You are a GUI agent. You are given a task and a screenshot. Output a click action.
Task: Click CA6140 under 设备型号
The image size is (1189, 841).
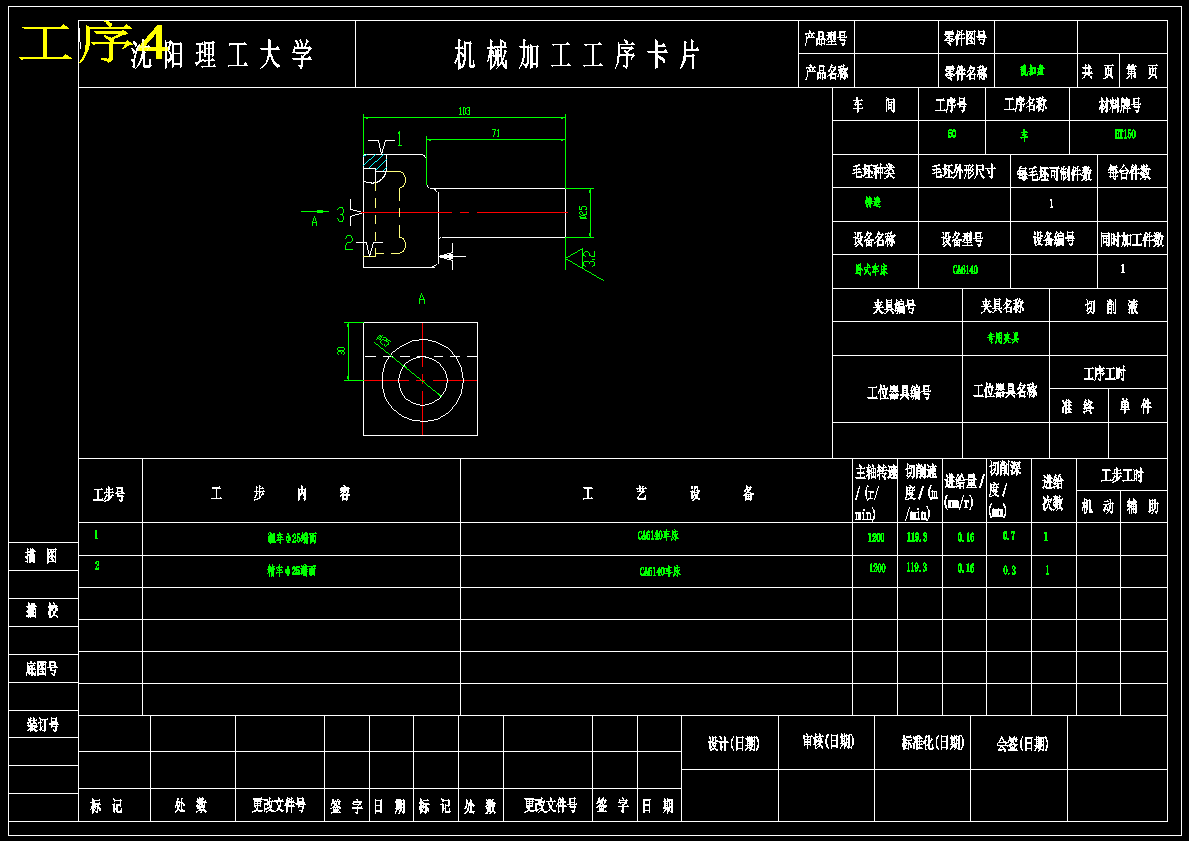coord(965,269)
